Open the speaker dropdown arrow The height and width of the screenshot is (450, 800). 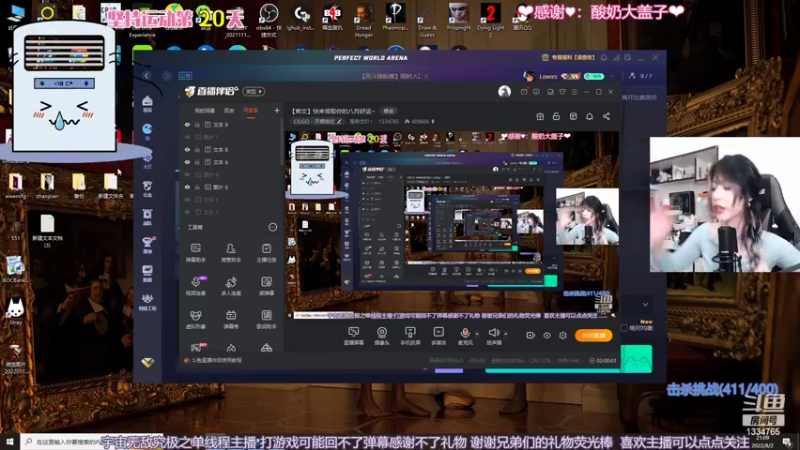point(506,334)
